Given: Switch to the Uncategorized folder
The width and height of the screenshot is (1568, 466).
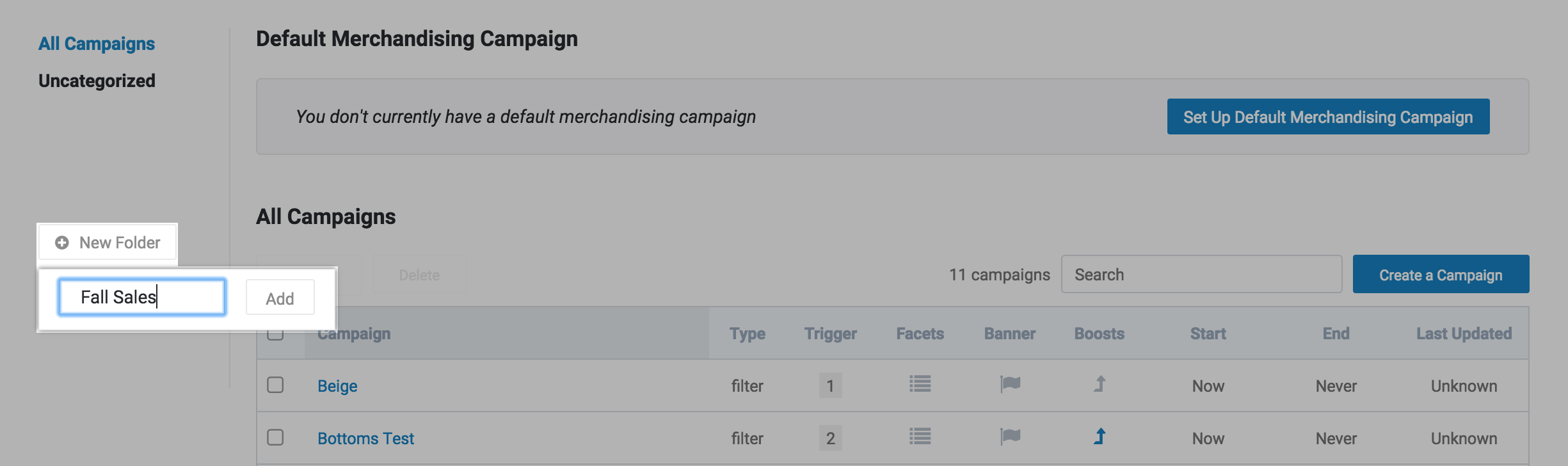Looking at the screenshot, I should pos(97,81).
